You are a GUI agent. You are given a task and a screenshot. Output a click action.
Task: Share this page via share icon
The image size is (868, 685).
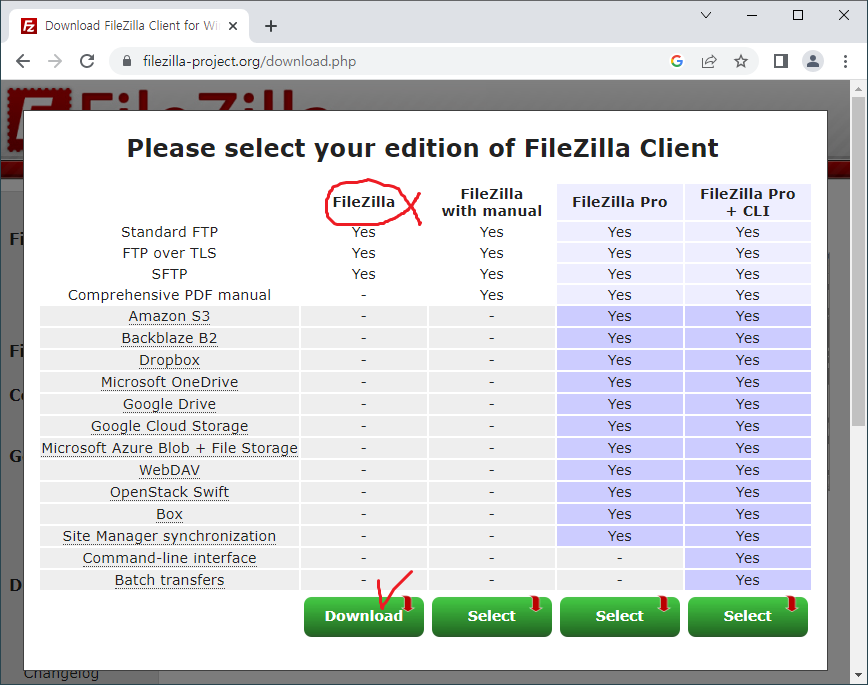click(x=709, y=61)
